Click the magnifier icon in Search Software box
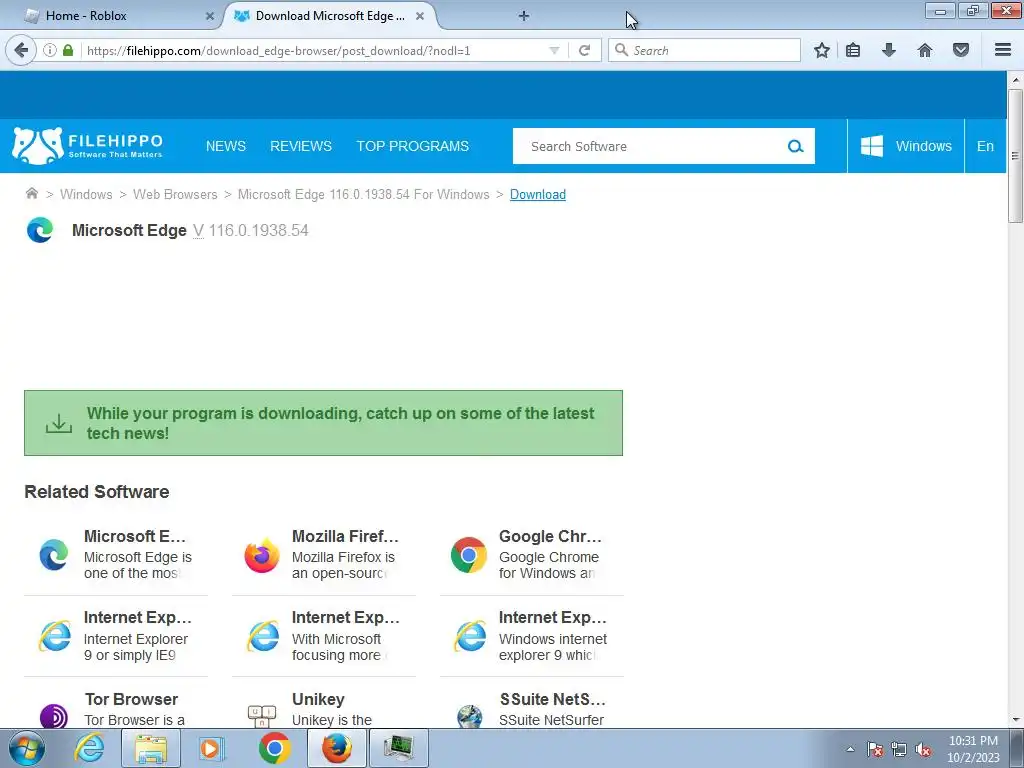This screenshot has width=1024, height=768. [x=795, y=146]
